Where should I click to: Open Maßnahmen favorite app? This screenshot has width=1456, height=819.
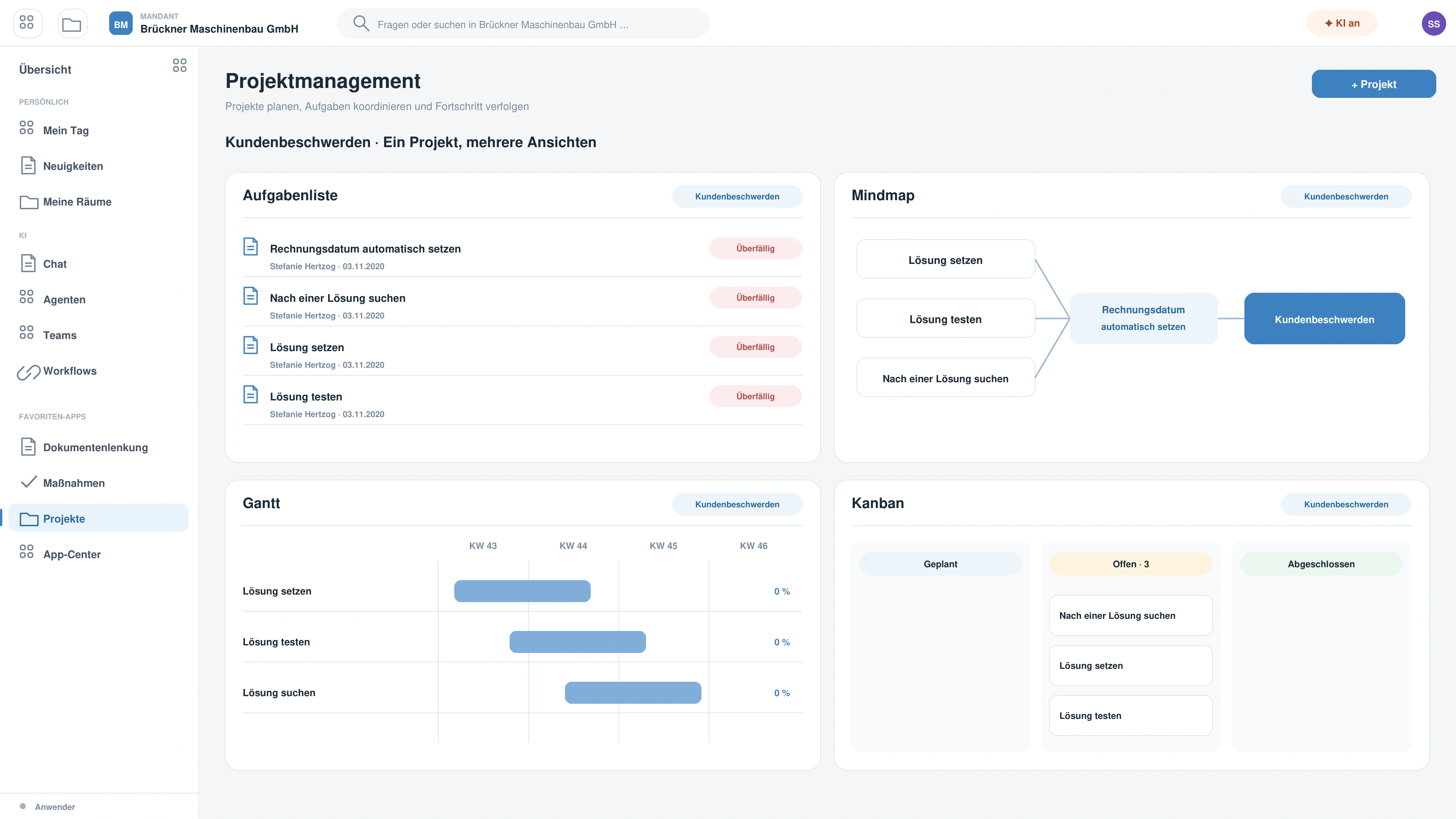pos(98,483)
